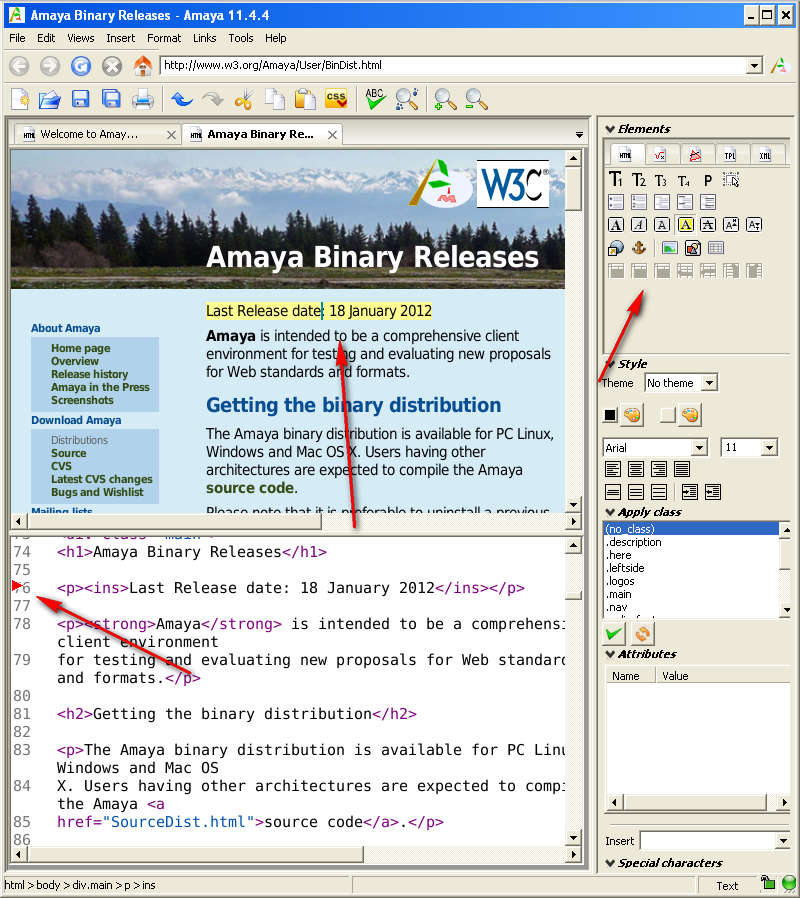The width and height of the screenshot is (800, 898).
Task: Click the scissors Cut icon
Action: pyautogui.click(x=243, y=99)
